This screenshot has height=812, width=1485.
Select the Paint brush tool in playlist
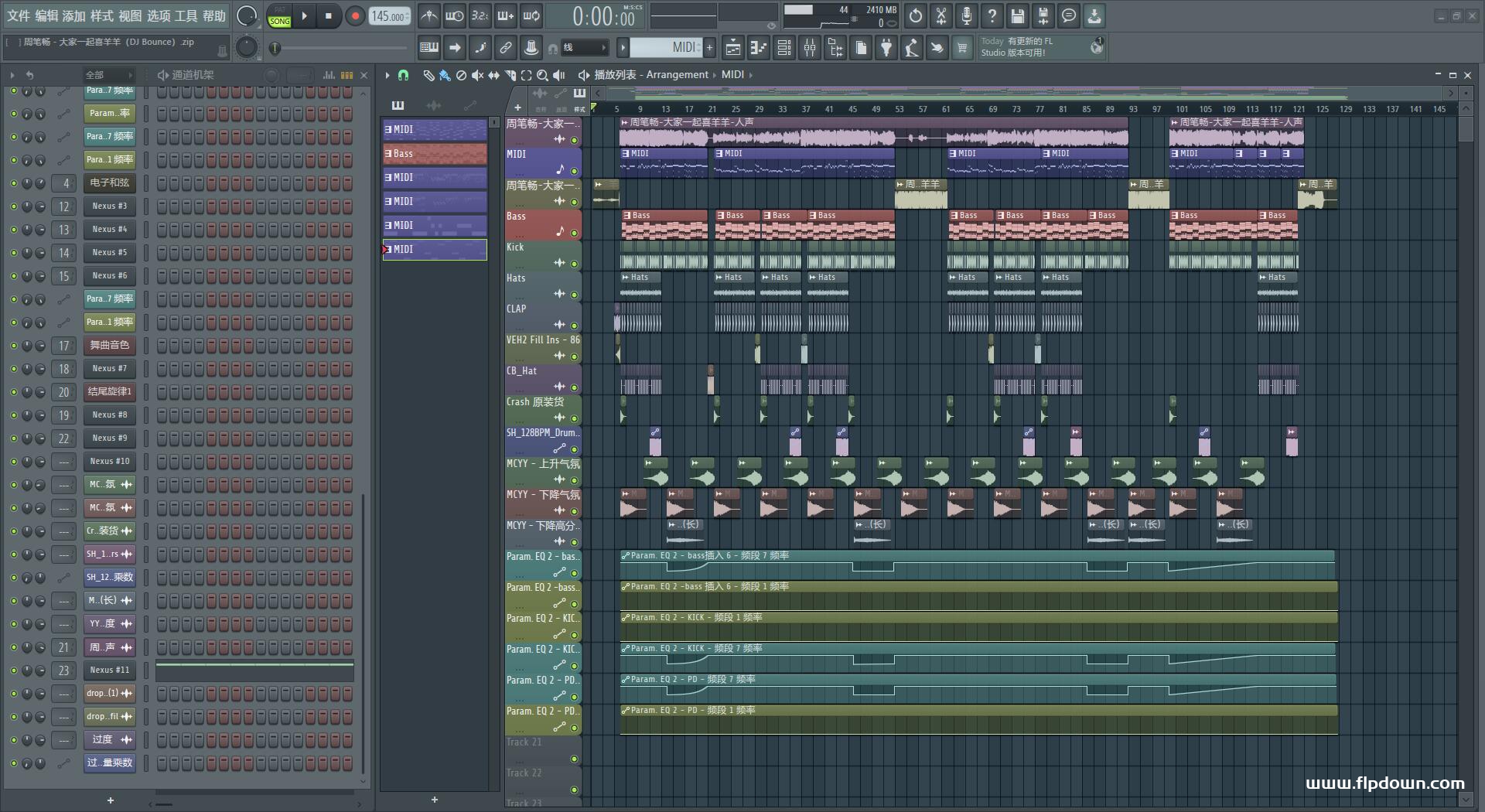pos(445,75)
